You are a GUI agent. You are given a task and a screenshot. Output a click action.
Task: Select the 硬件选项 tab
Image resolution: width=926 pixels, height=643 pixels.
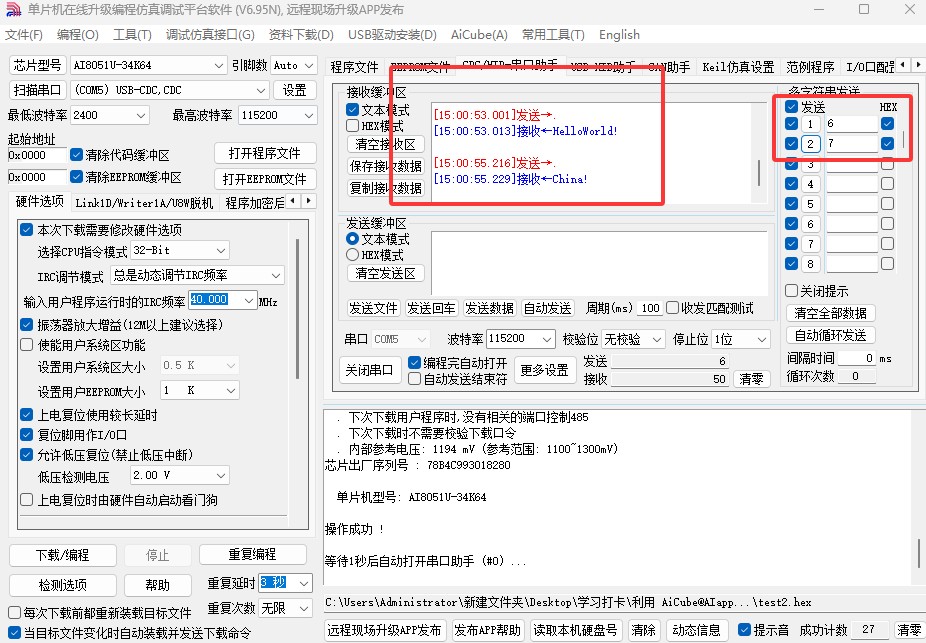pyautogui.click(x=39, y=201)
